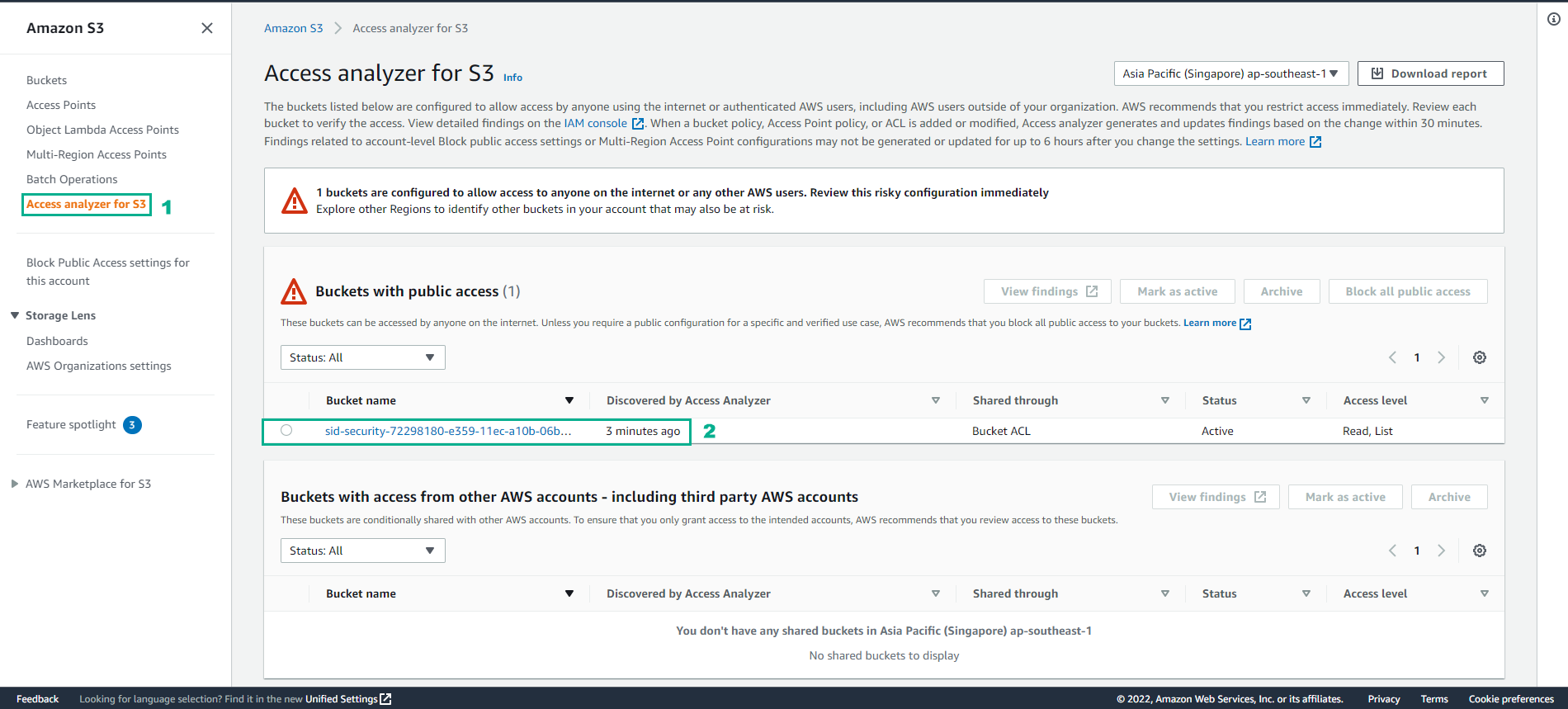The image size is (1568, 709).
Task: Open Access Points in the sidebar
Action: pos(61,105)
